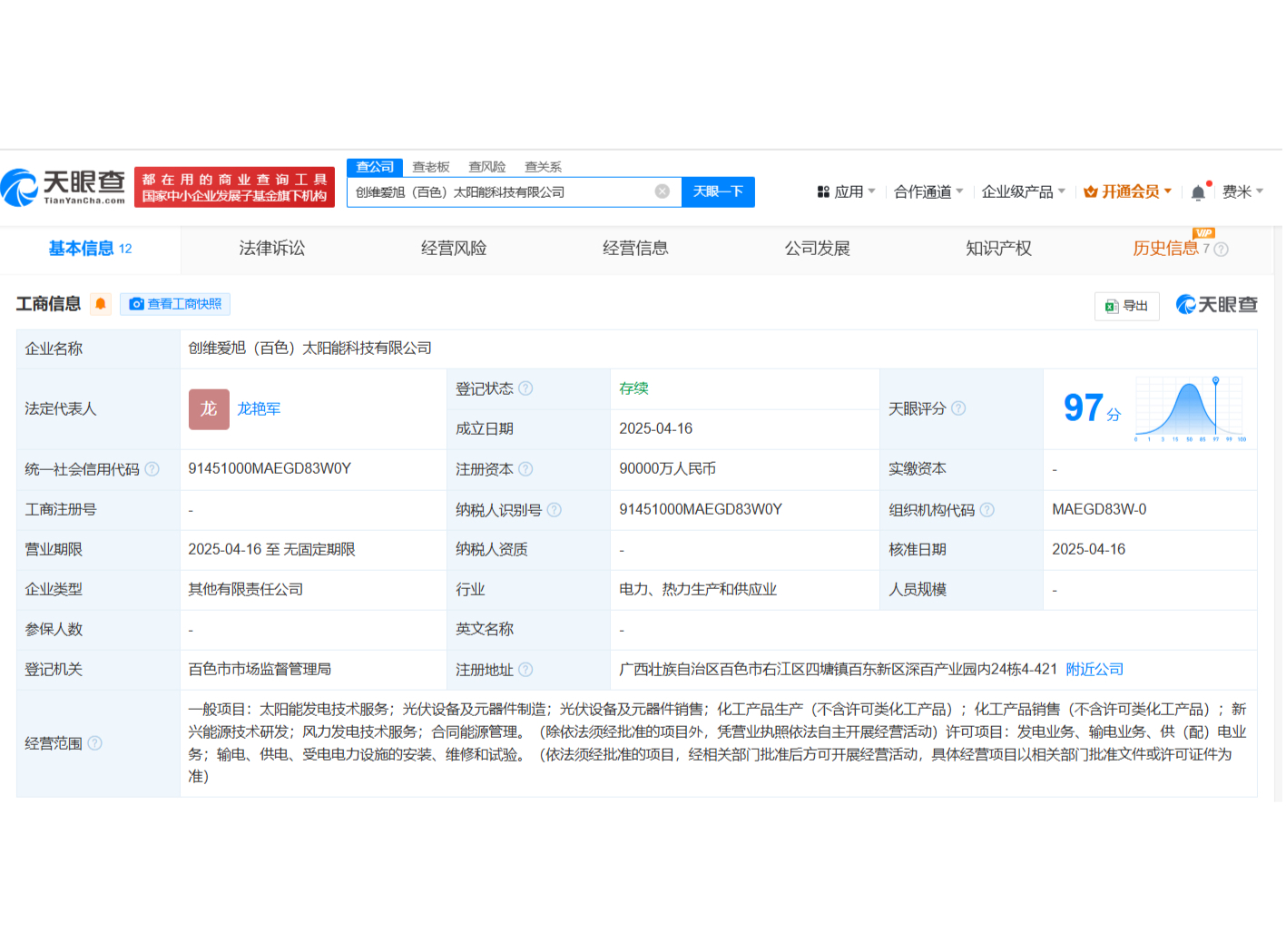This screenshot has width=1286, height=952.
Task: Click company name 创维爱旭(百色)太阳能科技有限公司 cell
Action: (310, 348)
